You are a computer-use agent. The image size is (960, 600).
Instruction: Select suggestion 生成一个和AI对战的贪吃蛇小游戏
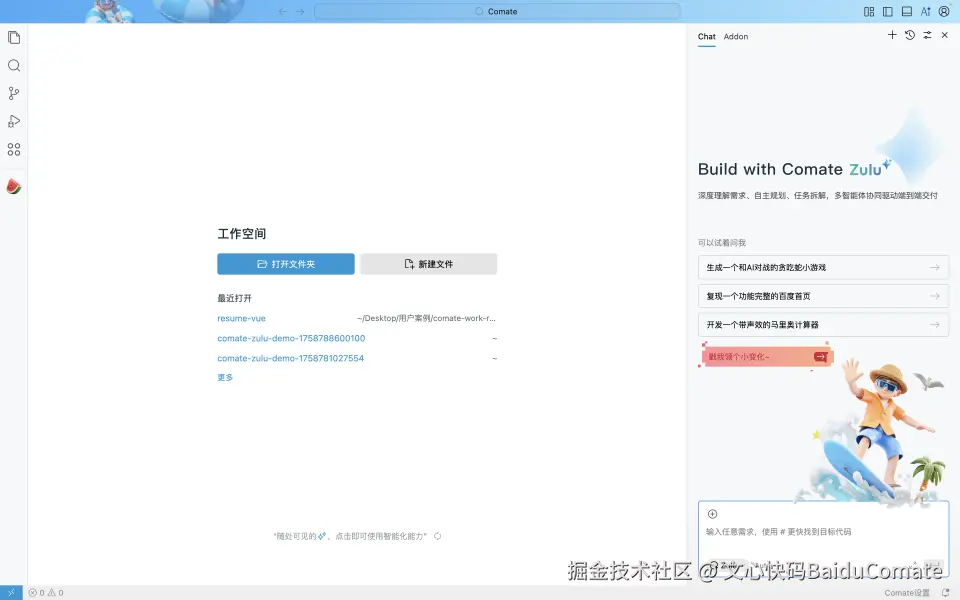coord(823,268)
